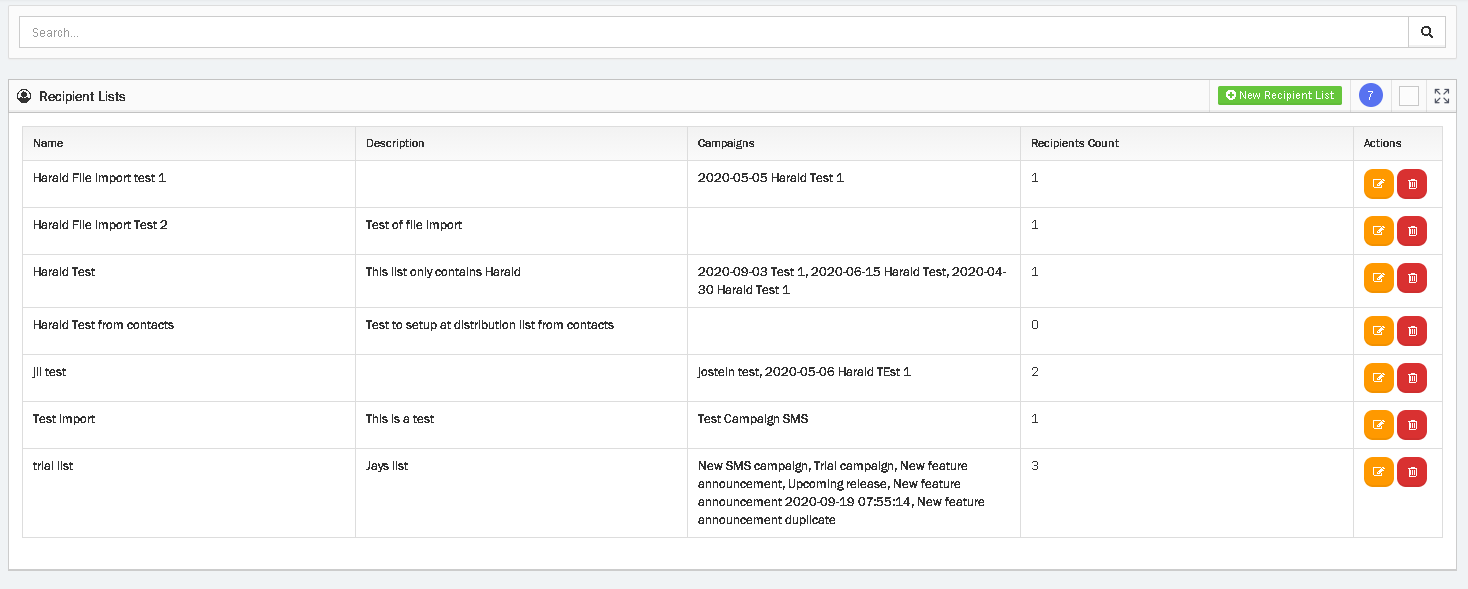Create a New Recipient List
1468x589 pixels.
tap(1279, 96)
